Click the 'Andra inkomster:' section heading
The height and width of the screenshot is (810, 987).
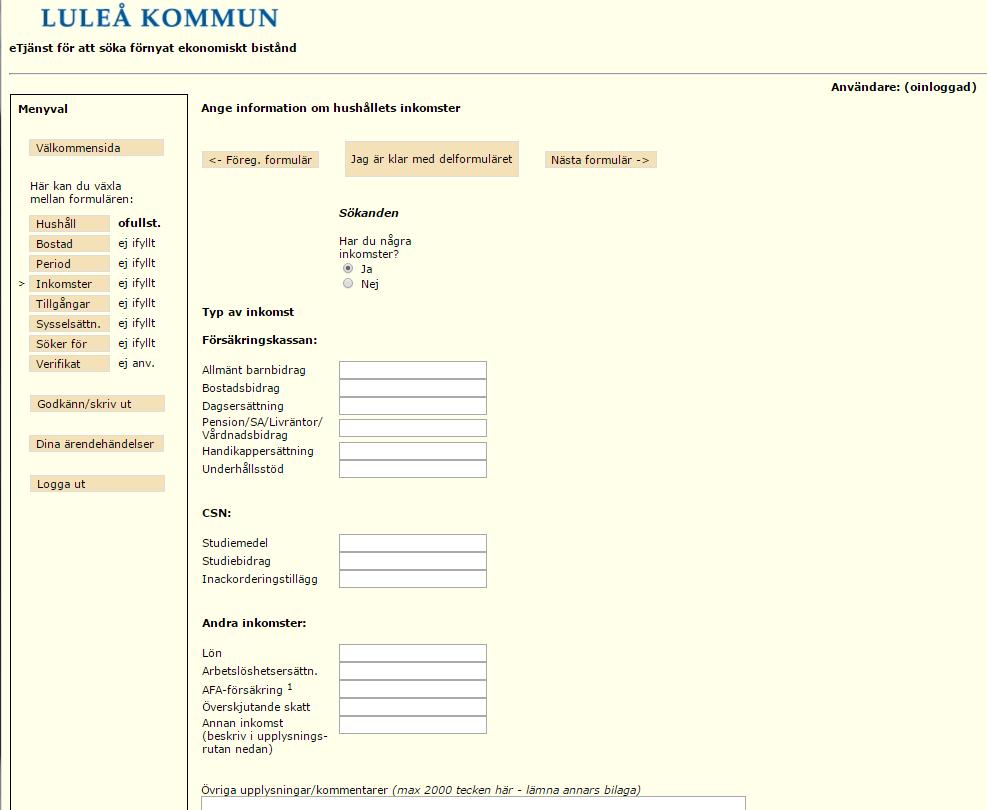point(254,623)
